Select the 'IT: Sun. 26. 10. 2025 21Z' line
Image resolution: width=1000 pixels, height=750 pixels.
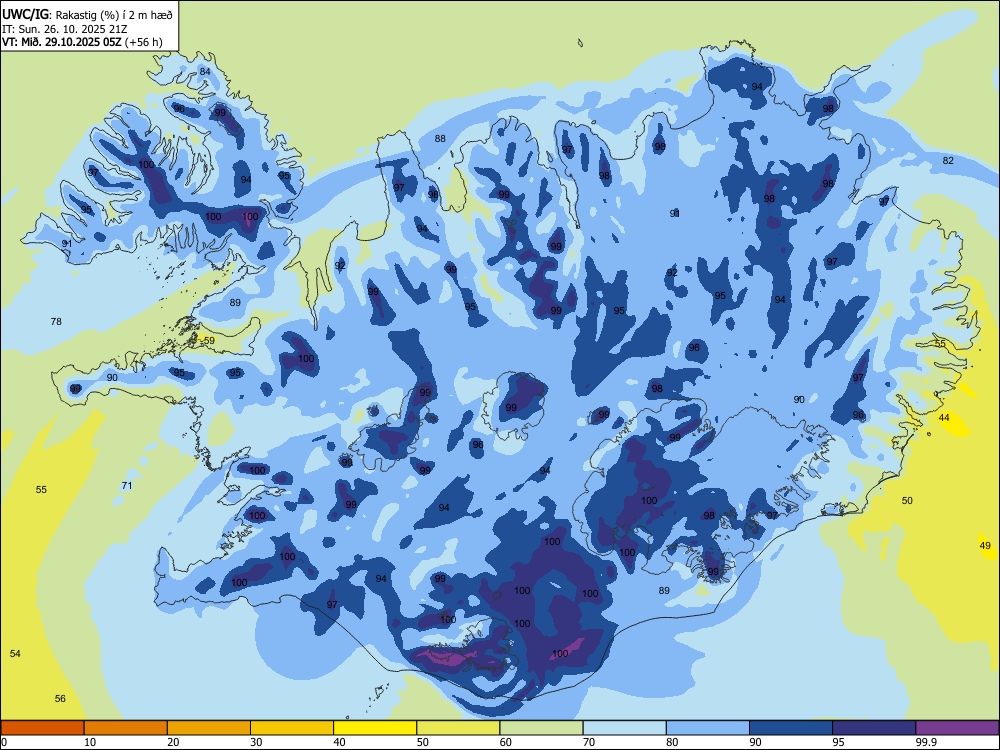tap(64, 29)
